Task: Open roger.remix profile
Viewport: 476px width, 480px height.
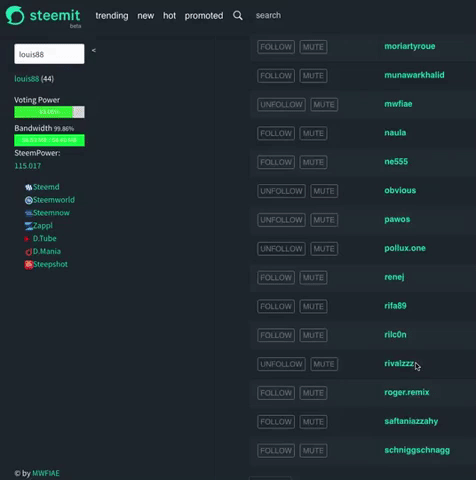Action: (x=407, y=392)
